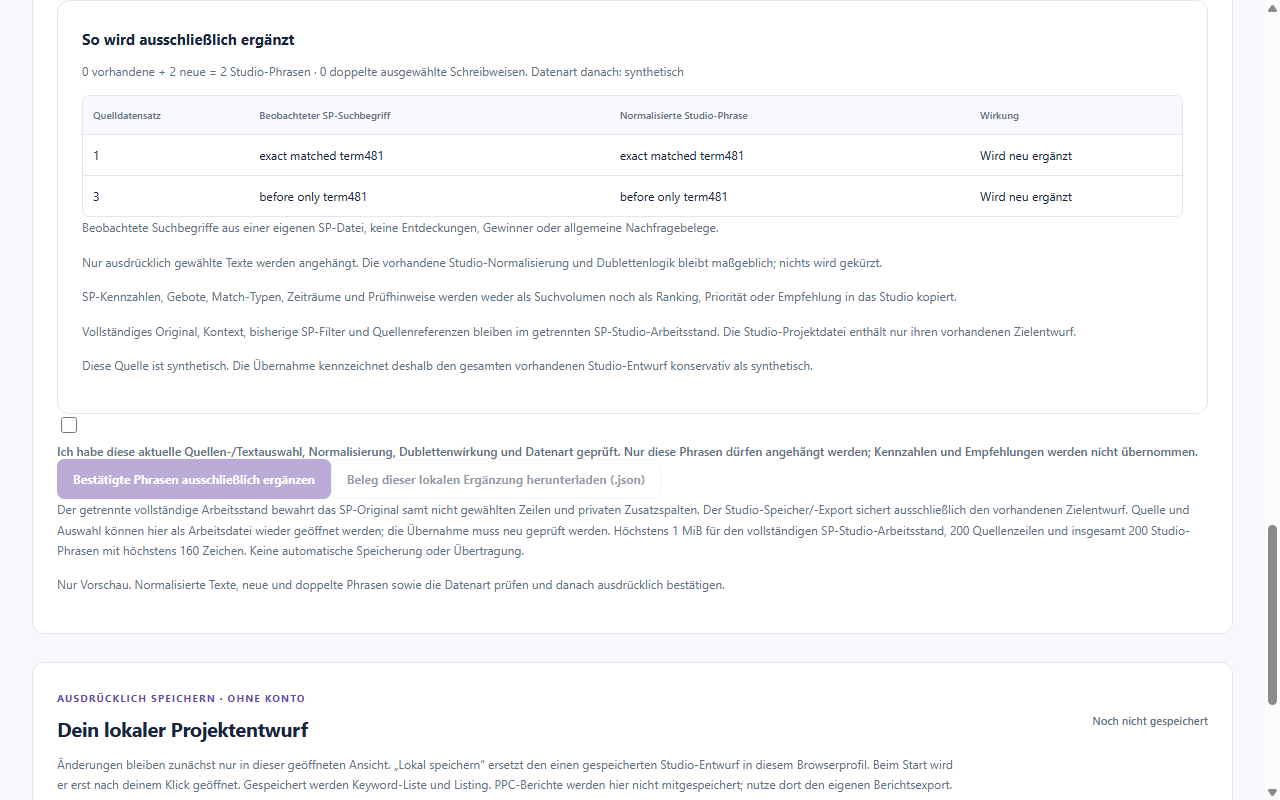Click heading 'So wird ausschließlich ergänzt'
The height and width of the screenshot is (800, 1280).
tap(188, 40)
